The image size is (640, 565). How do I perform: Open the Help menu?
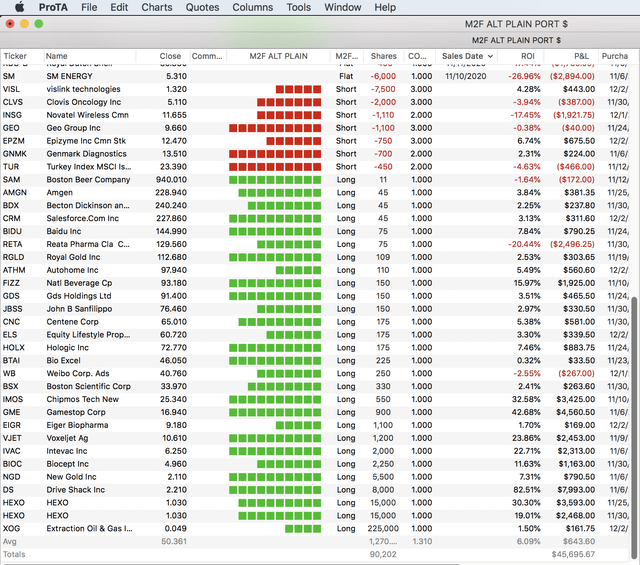385,7
